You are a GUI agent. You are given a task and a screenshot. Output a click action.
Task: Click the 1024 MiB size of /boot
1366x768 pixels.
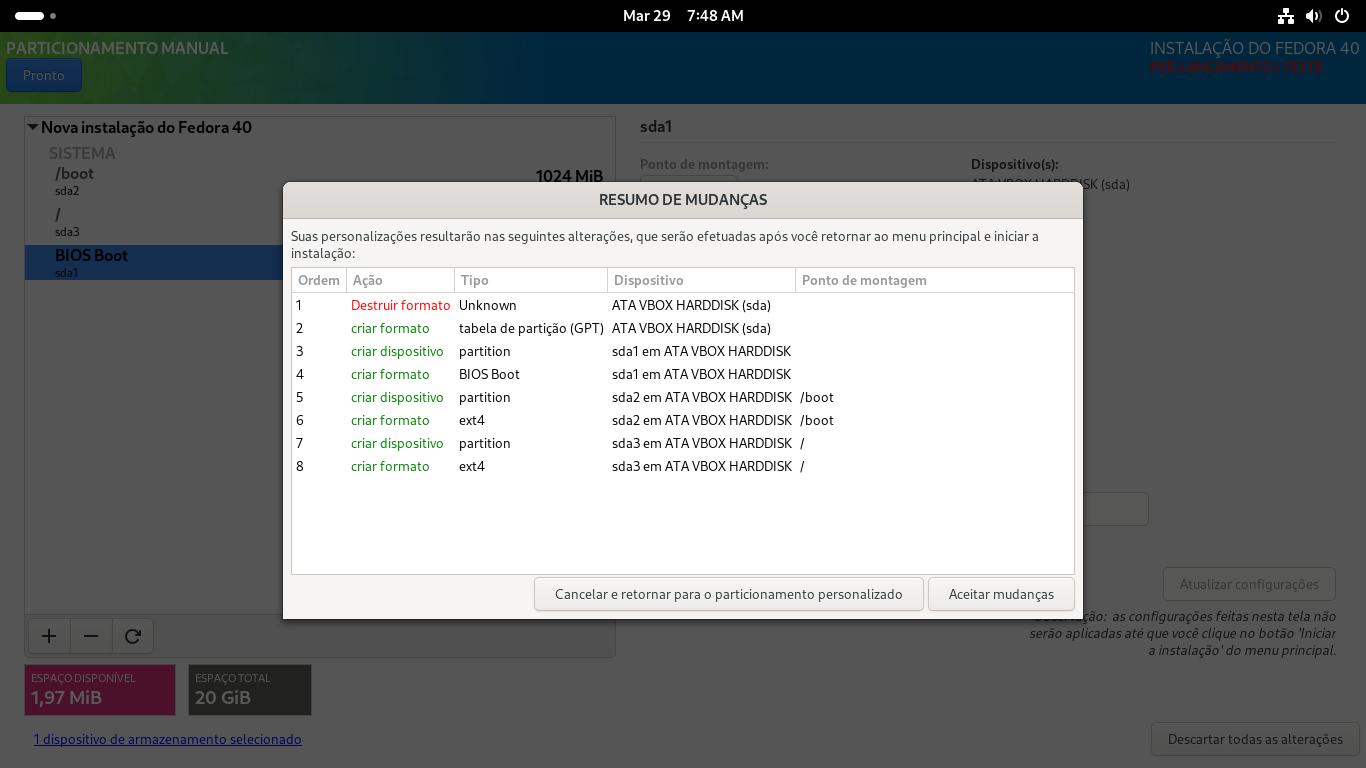[x=569, y=176]
